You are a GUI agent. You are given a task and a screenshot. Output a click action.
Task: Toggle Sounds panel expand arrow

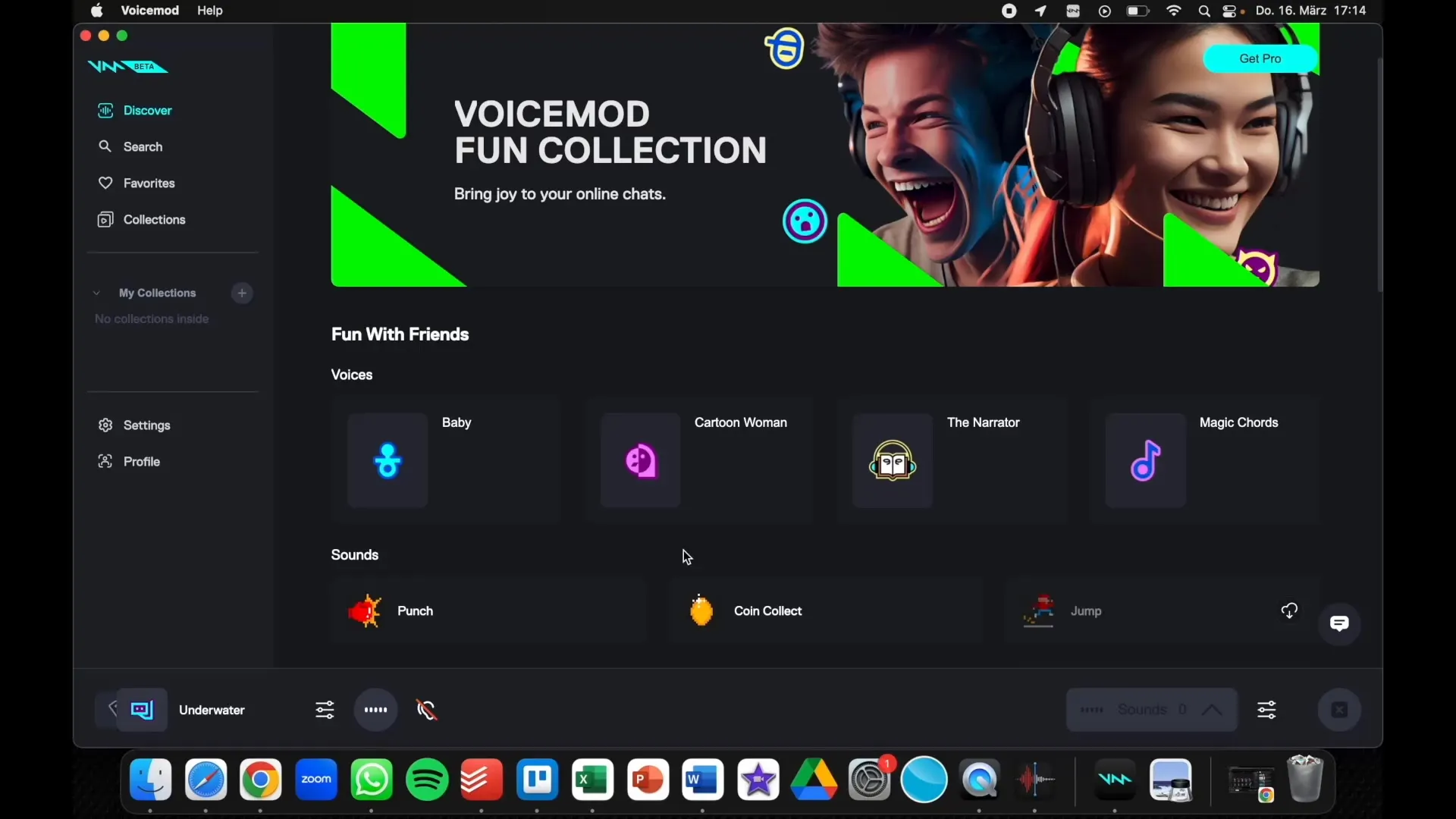point(1213,710)
